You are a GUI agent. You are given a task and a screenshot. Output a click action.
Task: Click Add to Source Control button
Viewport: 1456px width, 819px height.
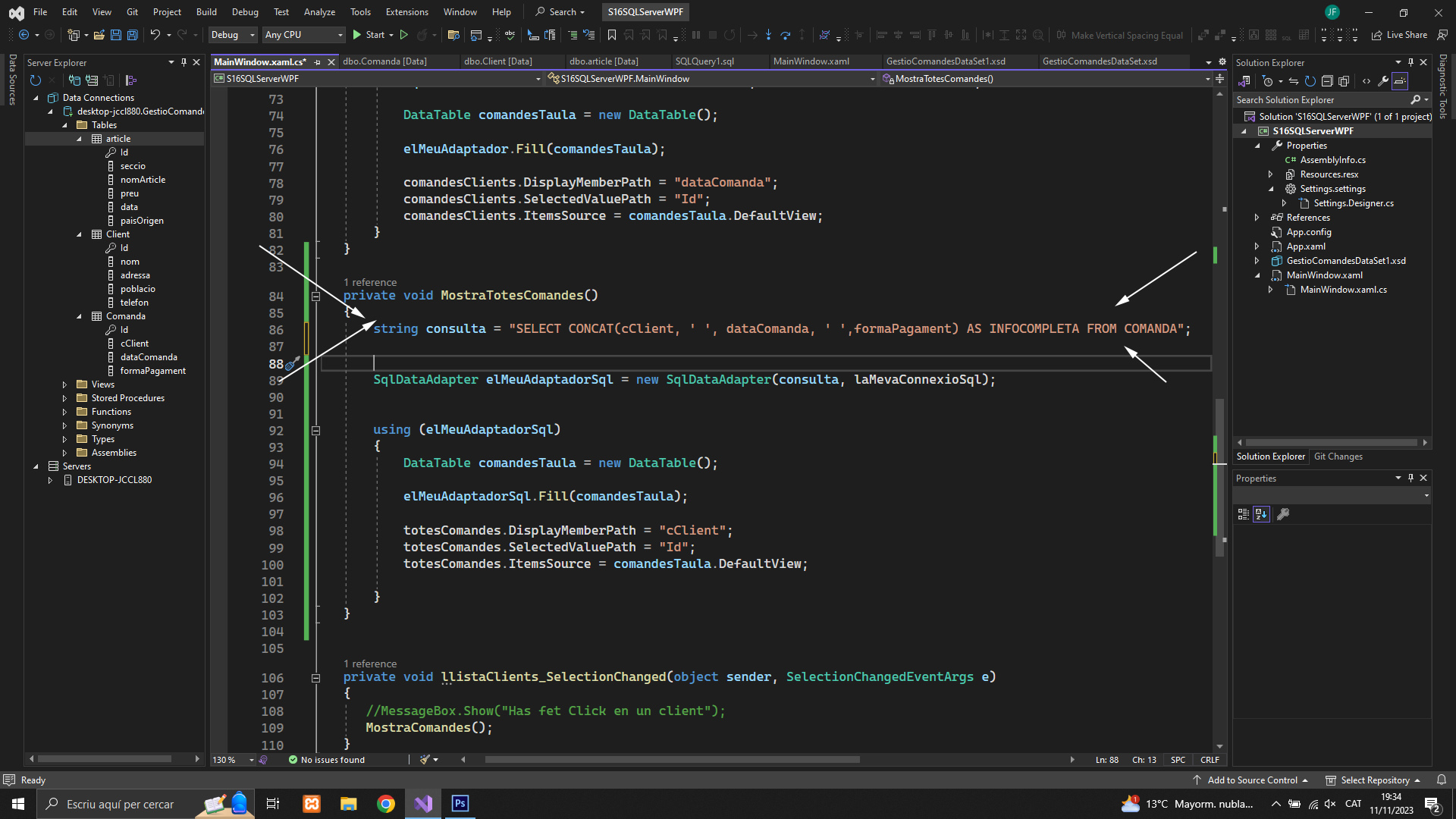coord(1251,780)
